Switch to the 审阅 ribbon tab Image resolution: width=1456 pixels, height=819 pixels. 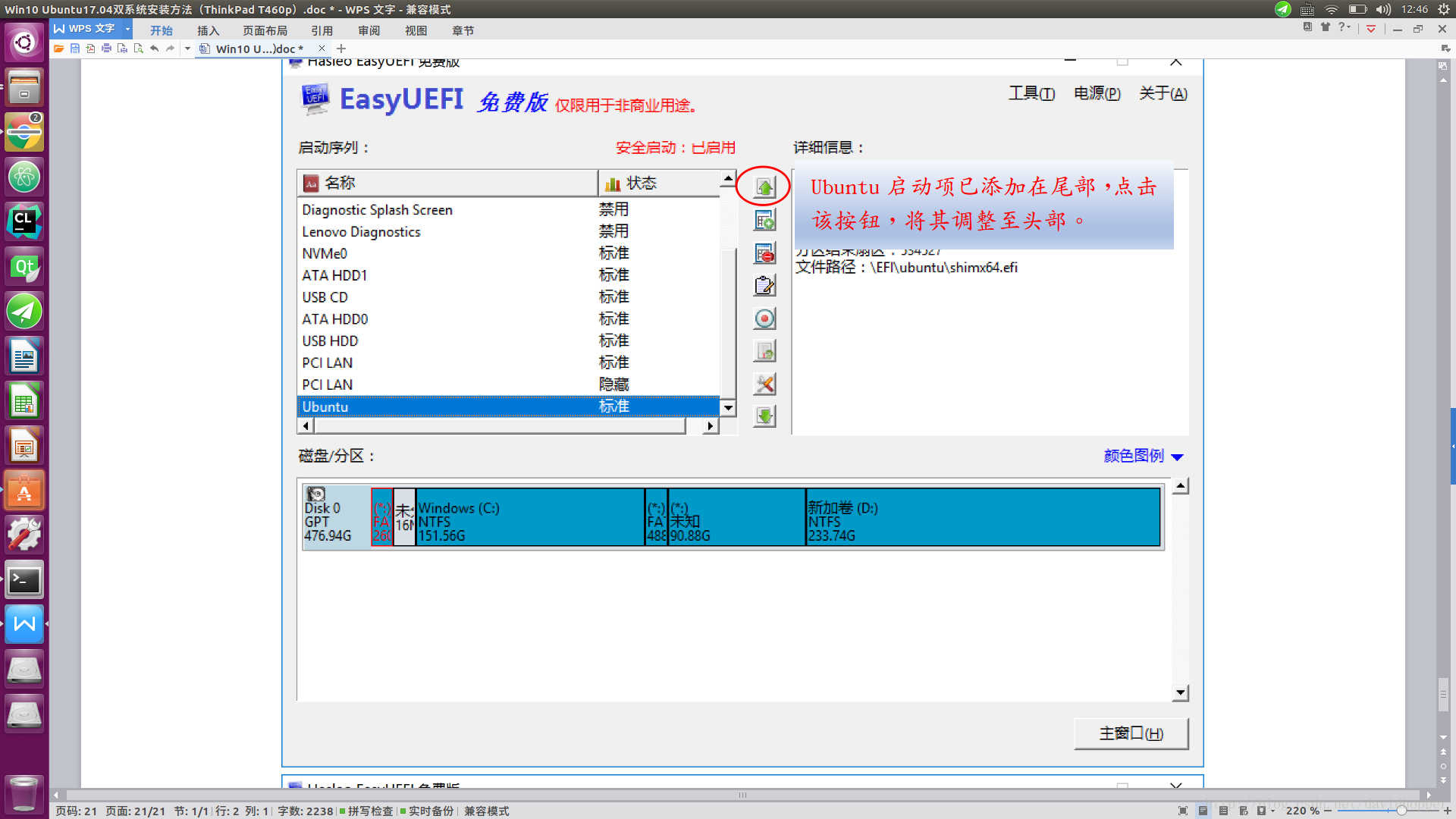coord(369,30)
